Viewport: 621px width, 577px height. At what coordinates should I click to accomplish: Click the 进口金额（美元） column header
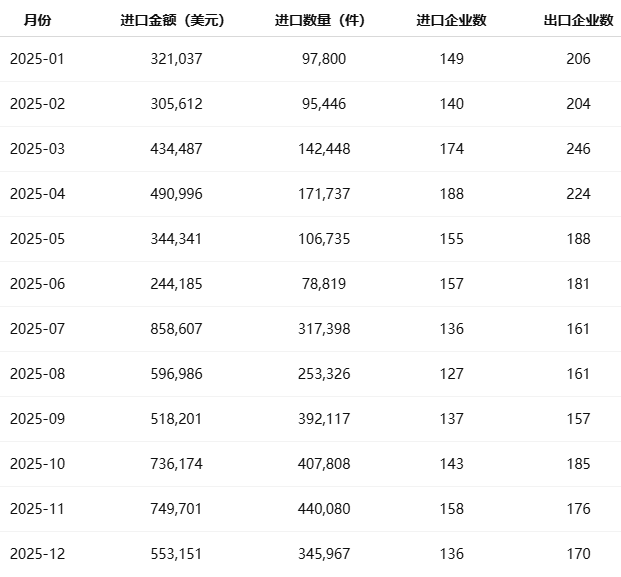point(175,20)
